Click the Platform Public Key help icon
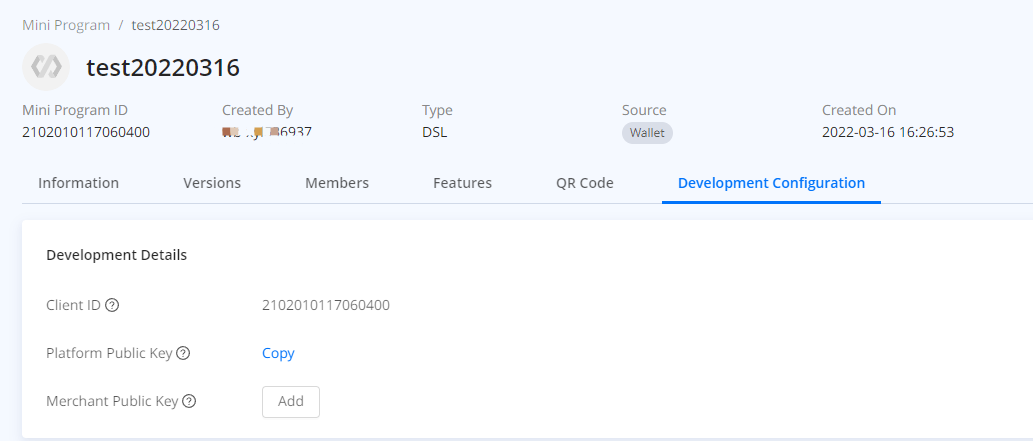 point(183,353)
